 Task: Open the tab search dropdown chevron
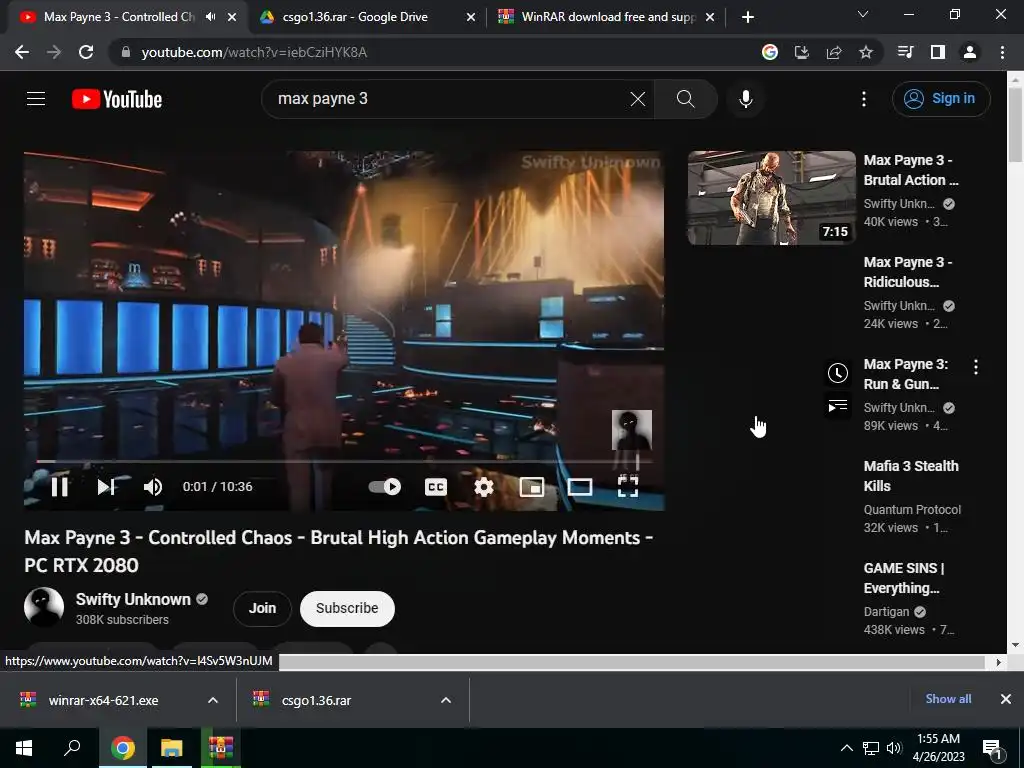(863, 14)
